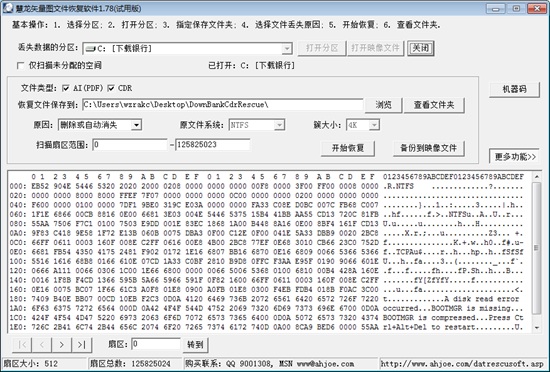The image size is (550, 372).
Task: Expand 更多功能>> options
Action: tap(514, 156)
